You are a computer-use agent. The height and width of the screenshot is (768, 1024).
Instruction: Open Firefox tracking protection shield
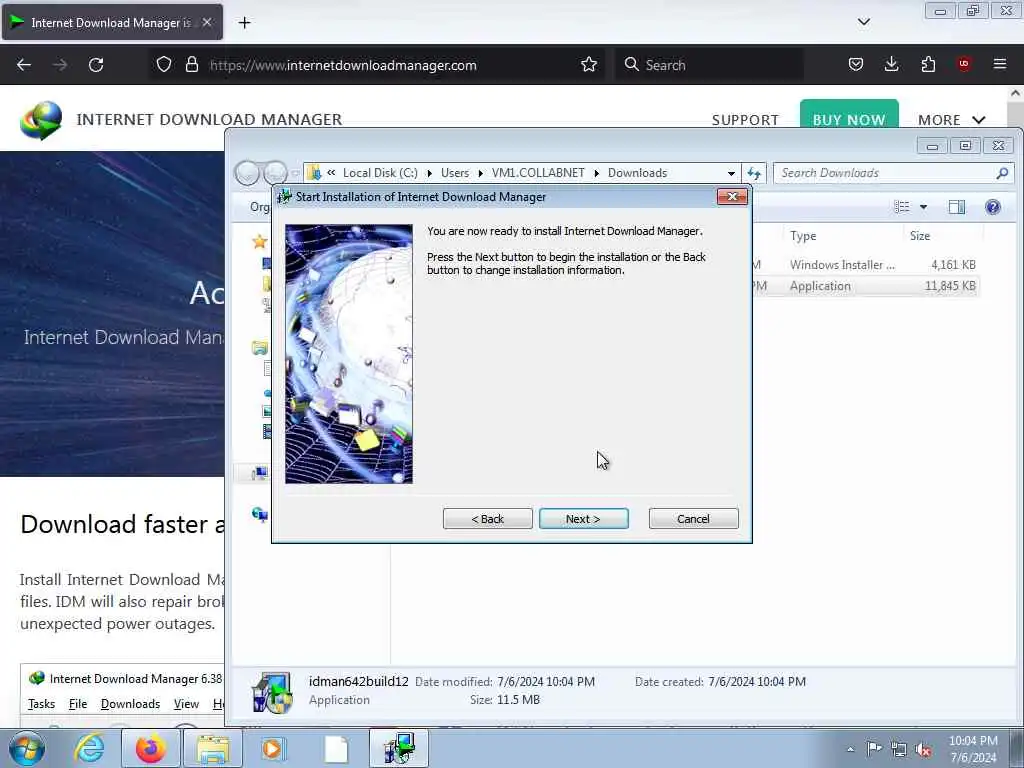click(164, 65)
